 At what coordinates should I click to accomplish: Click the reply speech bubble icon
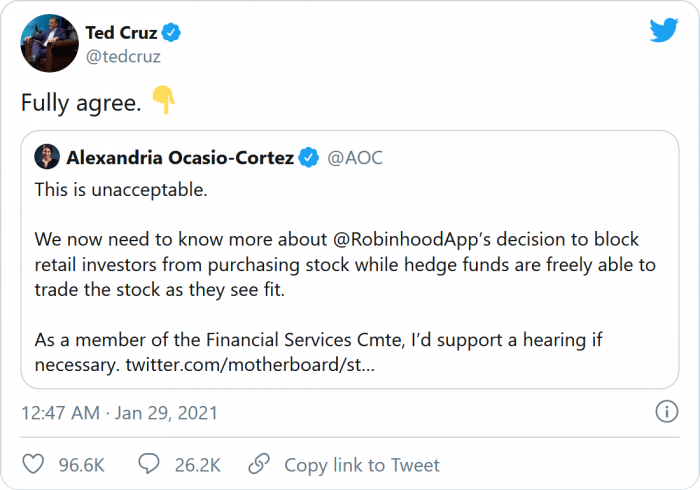tap(150, 465)
